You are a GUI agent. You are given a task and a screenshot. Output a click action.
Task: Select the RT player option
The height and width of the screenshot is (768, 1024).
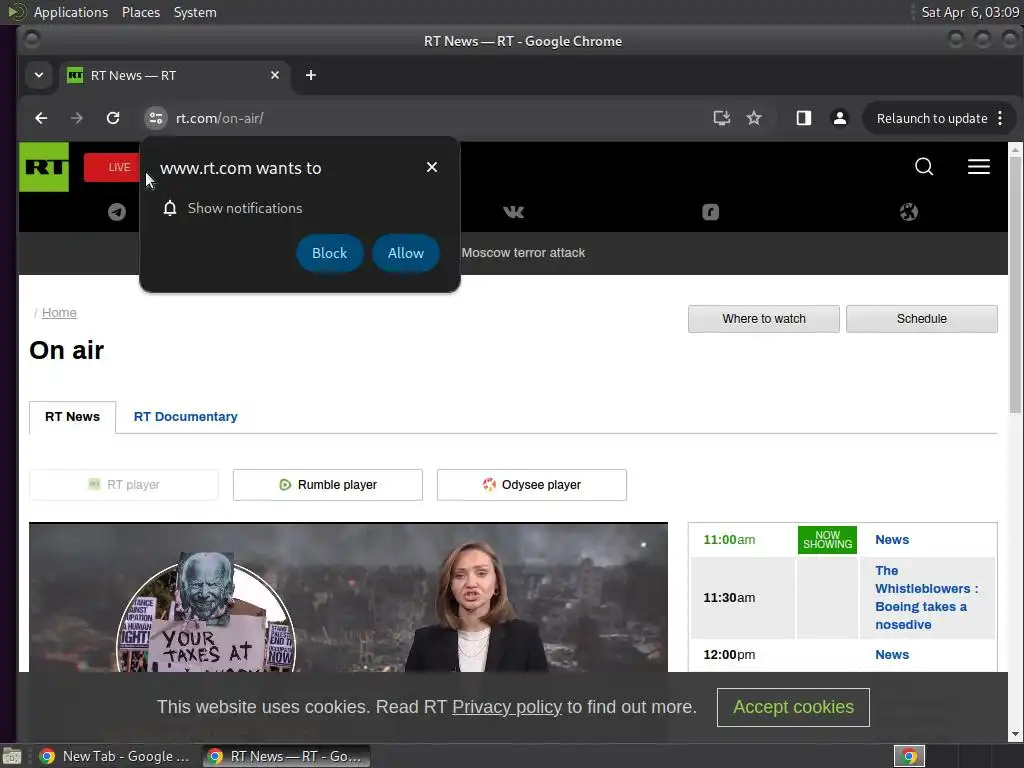click(x=124, y=485)
